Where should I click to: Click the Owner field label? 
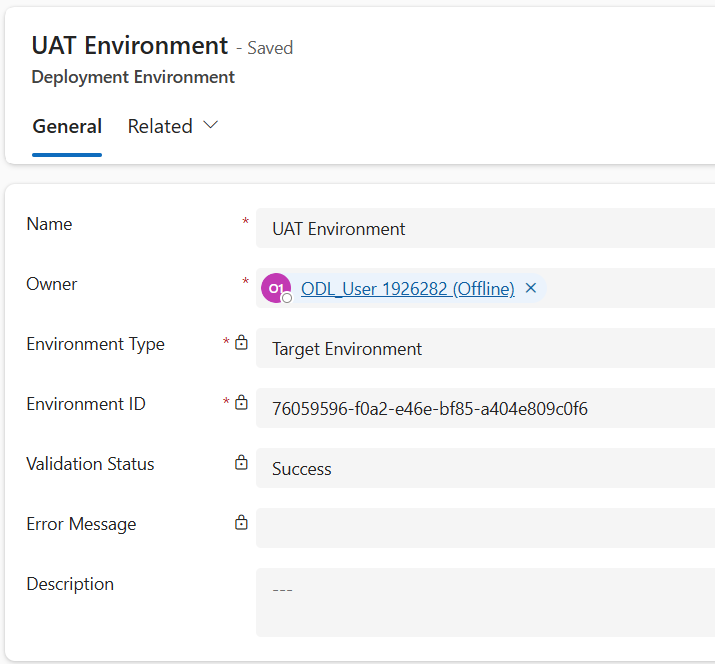52,284
